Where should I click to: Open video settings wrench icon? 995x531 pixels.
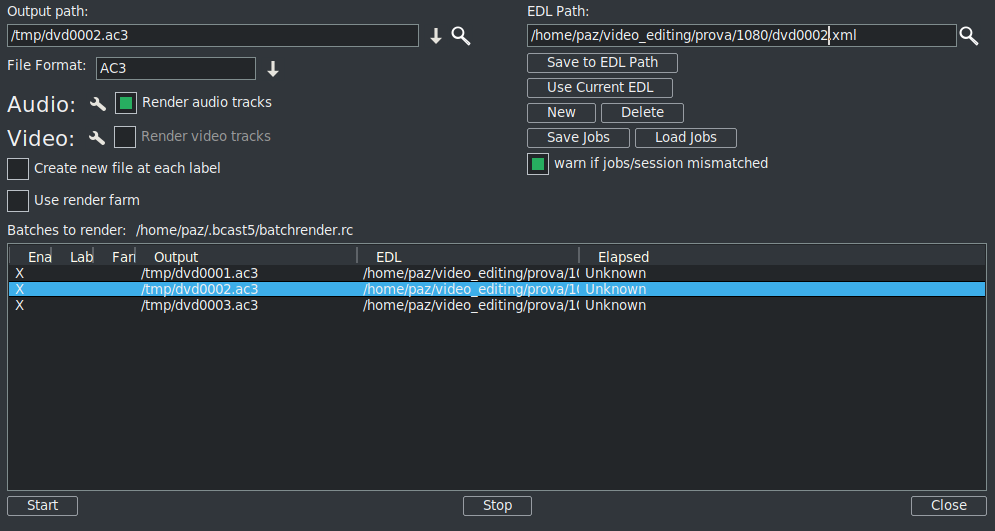click(x=97, y=138)
